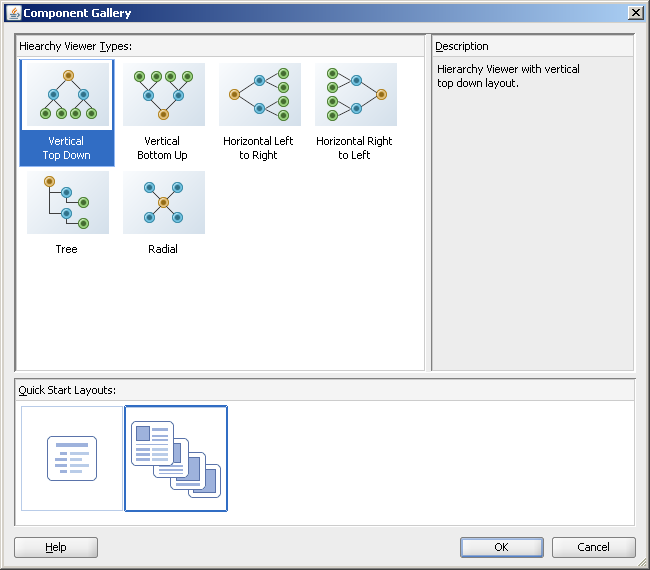The height and width of the screenshot is (570, 650).
Task: Select the Radial hierarchy viewer icon
Action: click(164, 202)
